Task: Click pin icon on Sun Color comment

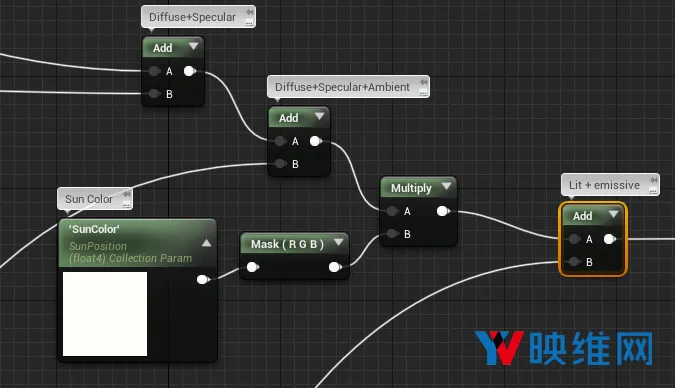Action: (x=127, y=194)
